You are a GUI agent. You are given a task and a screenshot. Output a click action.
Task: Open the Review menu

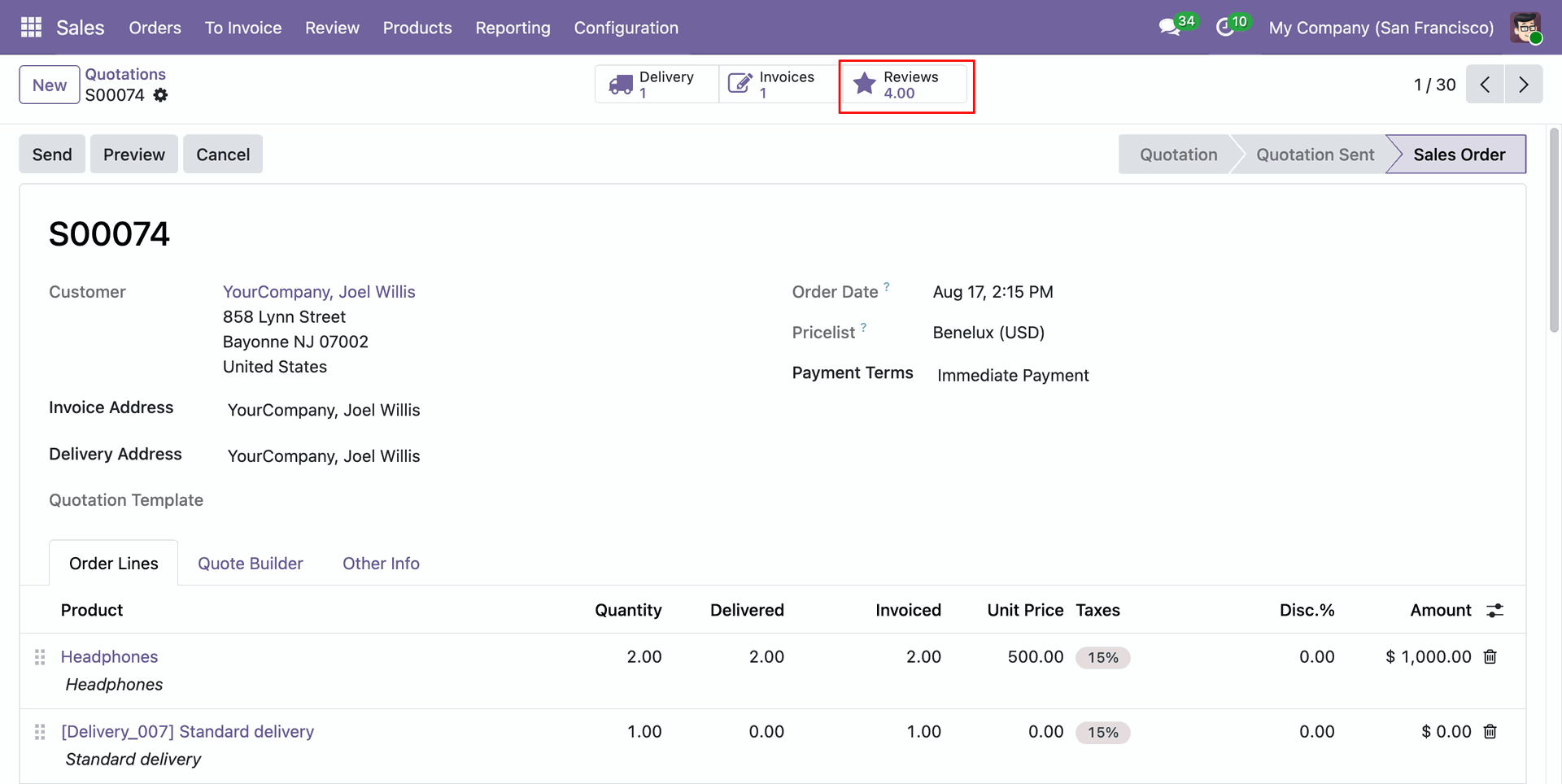332,28
